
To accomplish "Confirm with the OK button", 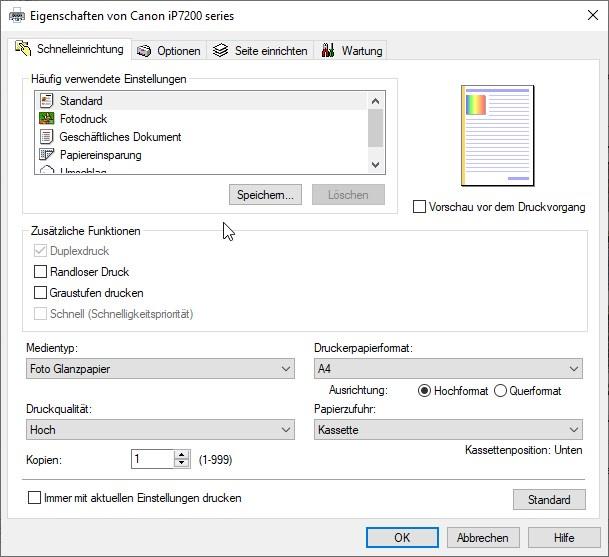I will point(402,538).
